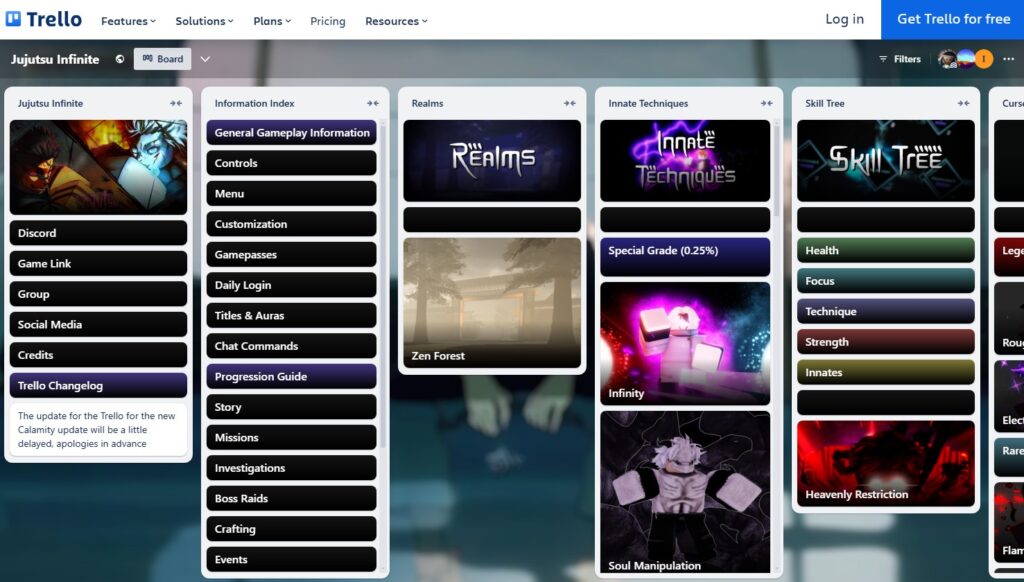Click the Innate Techniques list scrollbar
1024x582 pixels.
(776, 169)
